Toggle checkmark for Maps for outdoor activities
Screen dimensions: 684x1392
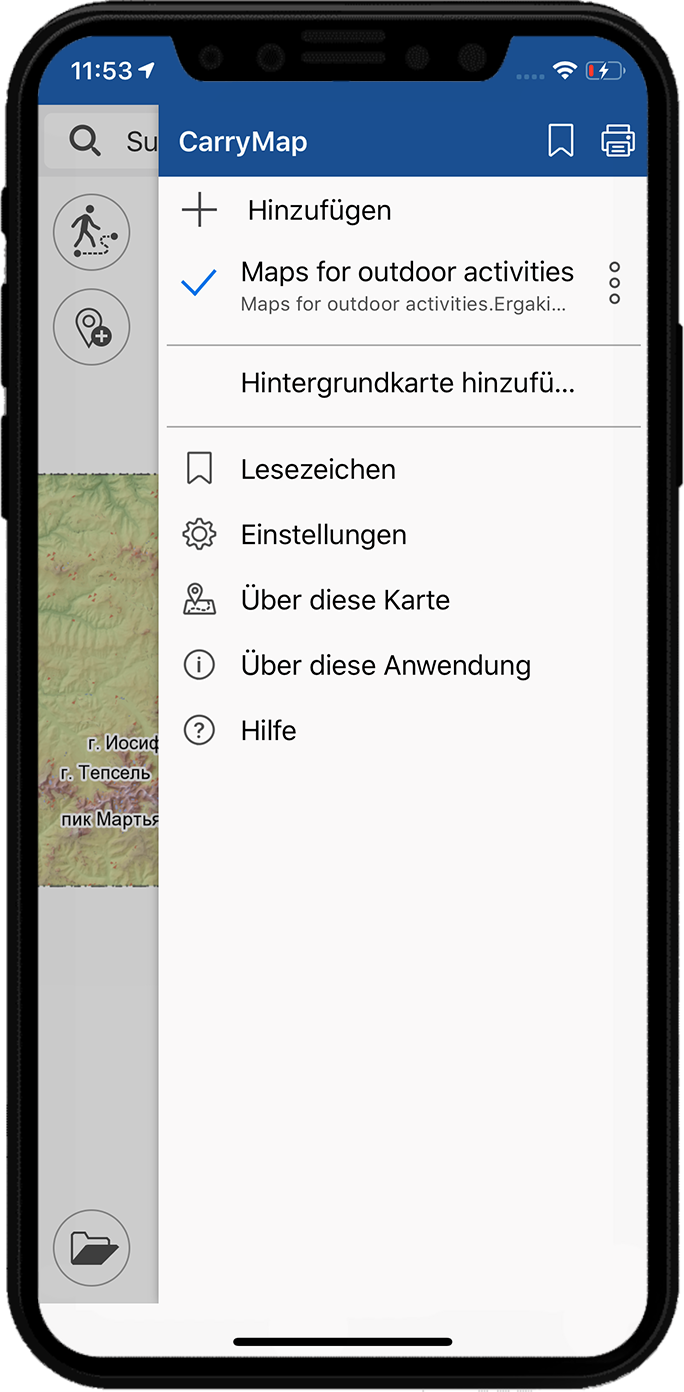coord(199,284)
